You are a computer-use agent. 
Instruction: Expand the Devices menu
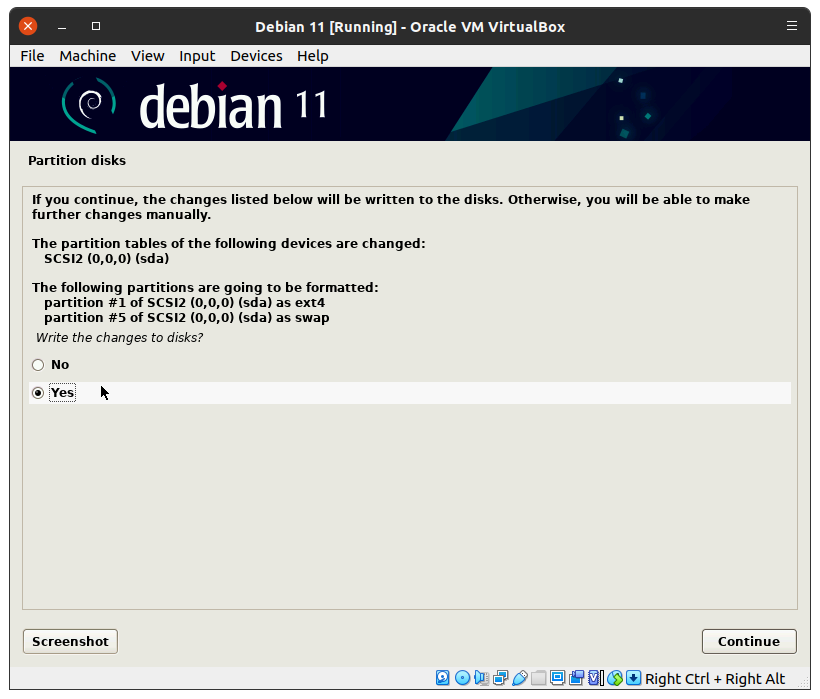[256, 56]
